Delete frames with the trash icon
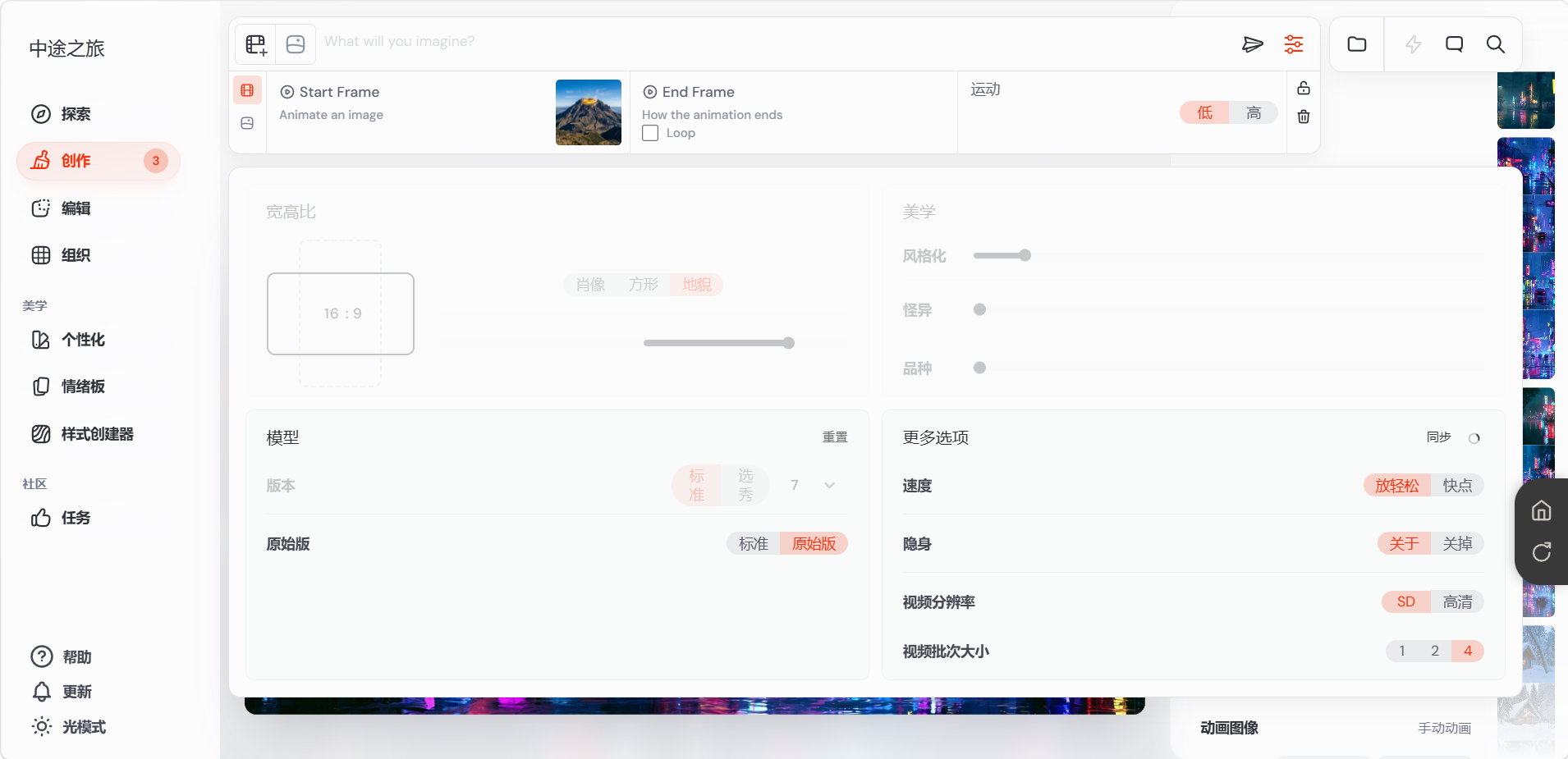This screenshot has width=1568, height=759. (x=1304, y=117)
